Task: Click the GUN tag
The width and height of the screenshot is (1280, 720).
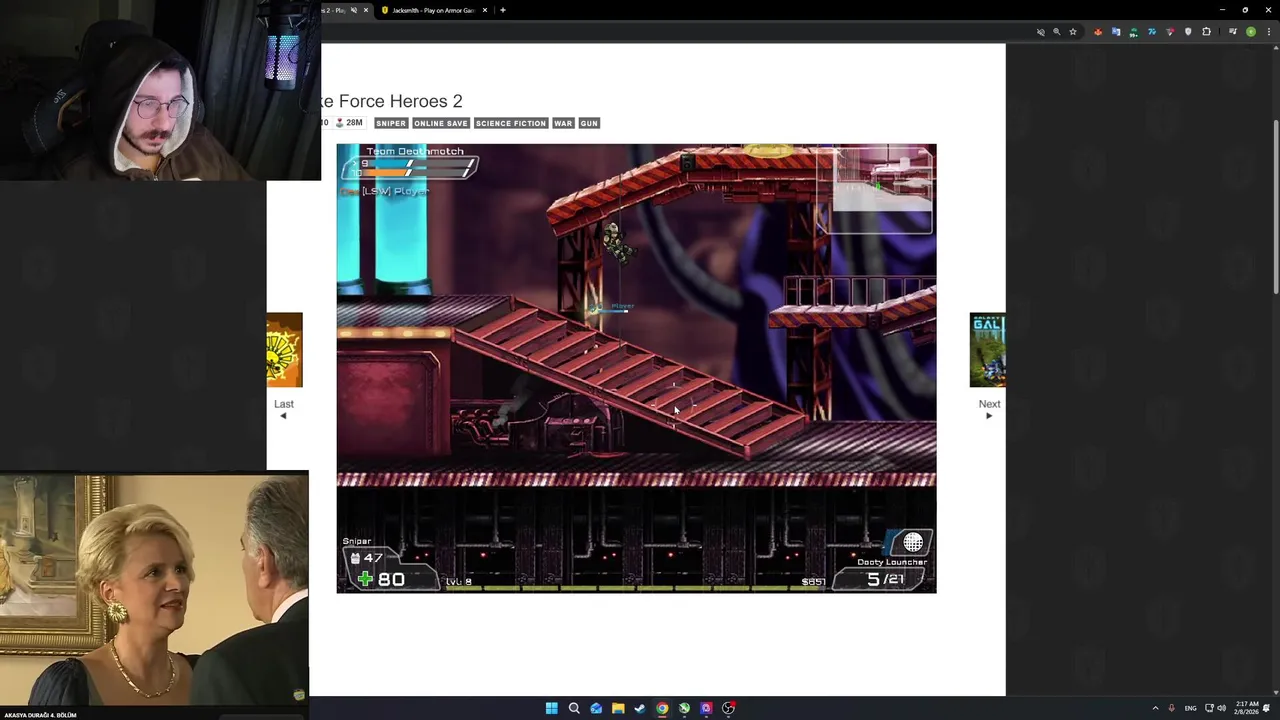Action: point(589,123)
